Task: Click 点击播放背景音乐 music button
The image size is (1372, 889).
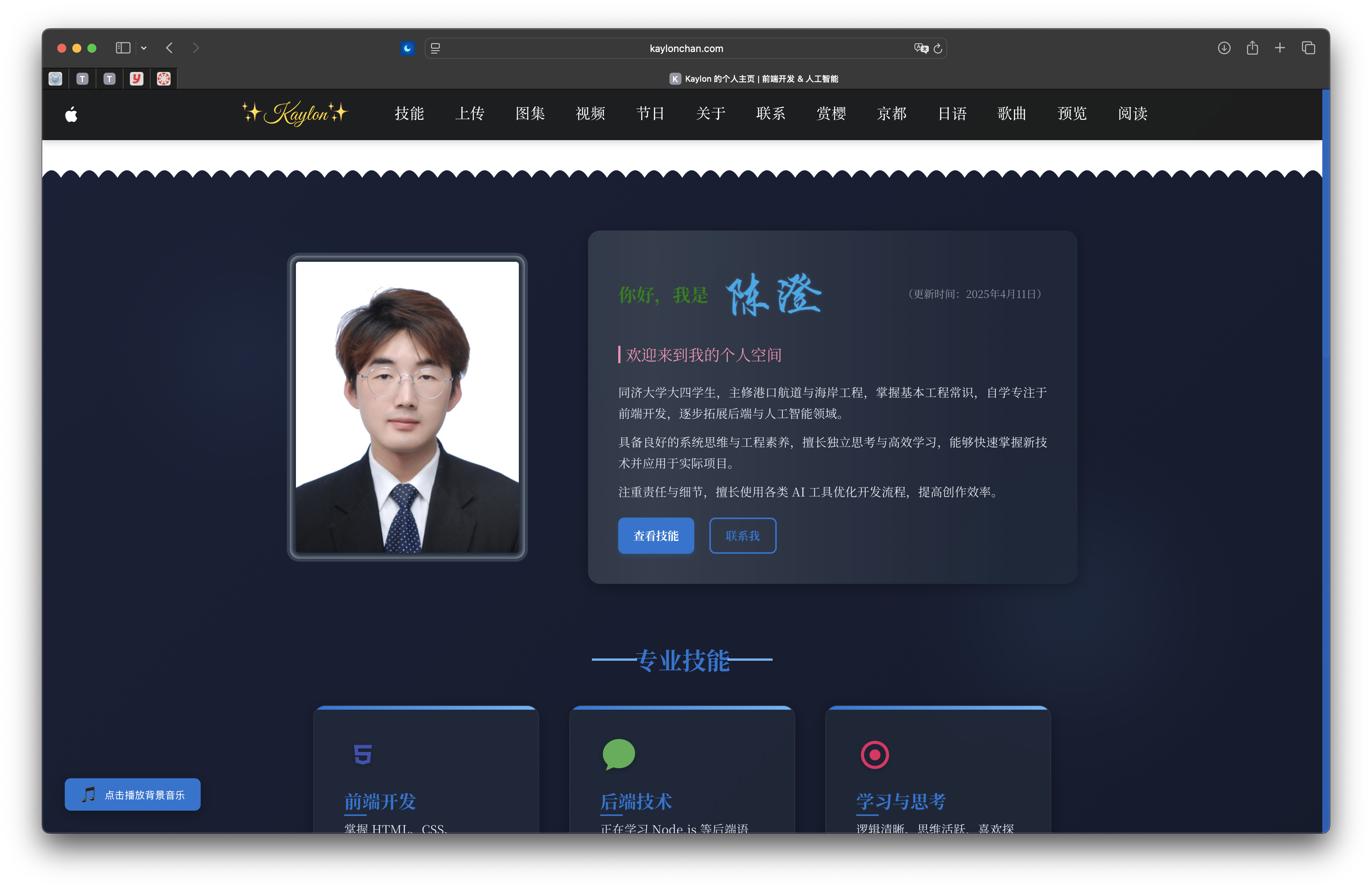Action: pyautogui.click(x=133, y=794)
